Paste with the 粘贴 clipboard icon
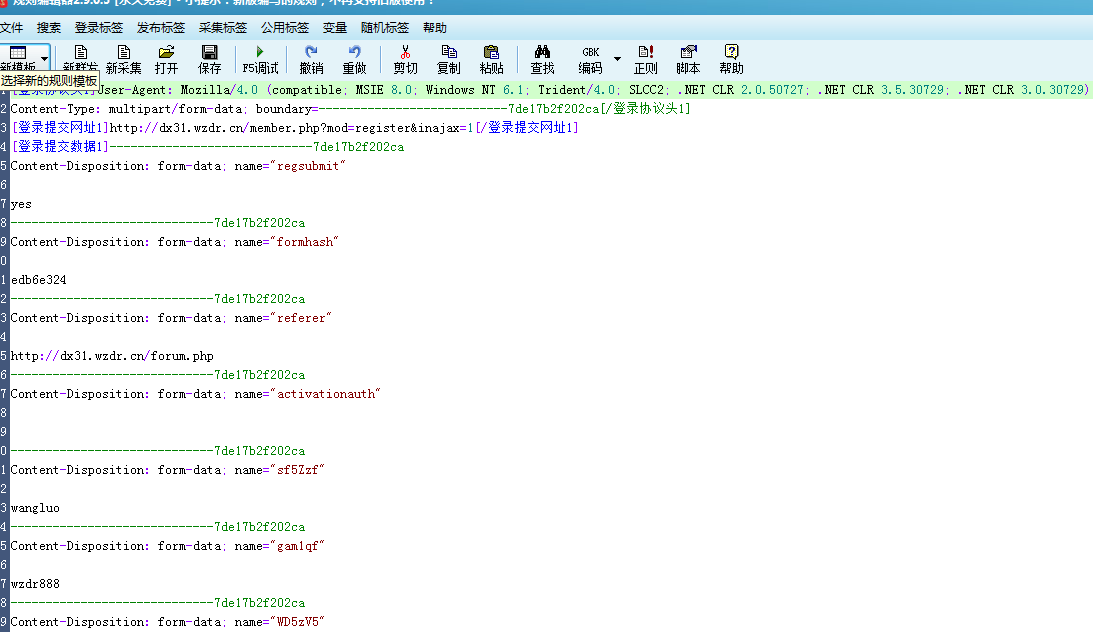The height and width of the screenshot is (632, 1093). point(491,59)
